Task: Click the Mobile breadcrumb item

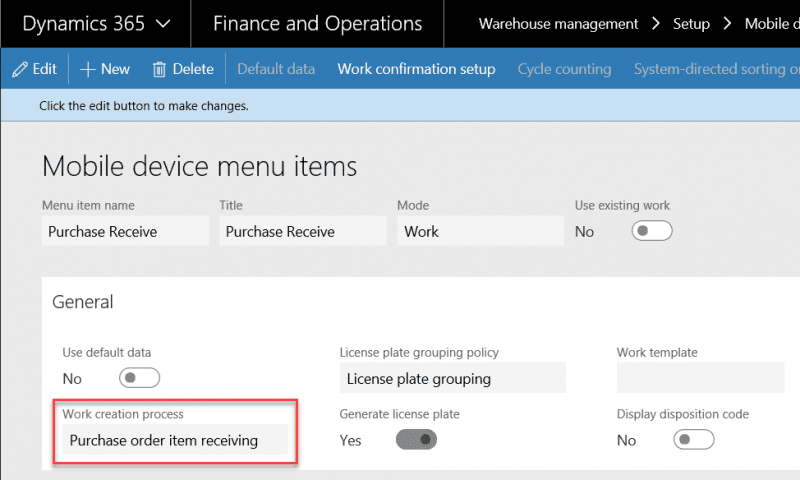Action: click(x=772, y=23)
